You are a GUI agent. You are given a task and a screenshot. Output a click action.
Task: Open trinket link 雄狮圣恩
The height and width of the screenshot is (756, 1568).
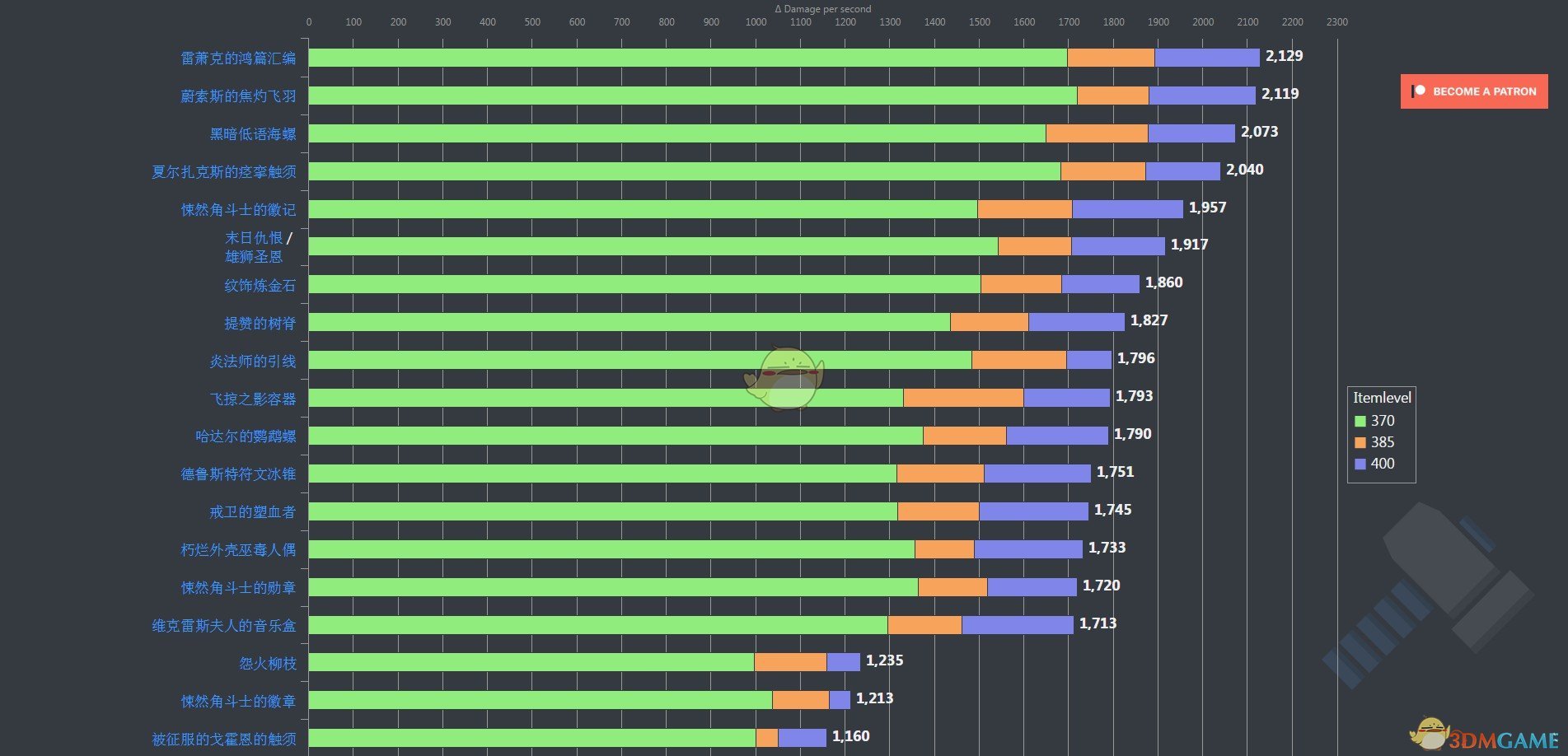point(254,257)
